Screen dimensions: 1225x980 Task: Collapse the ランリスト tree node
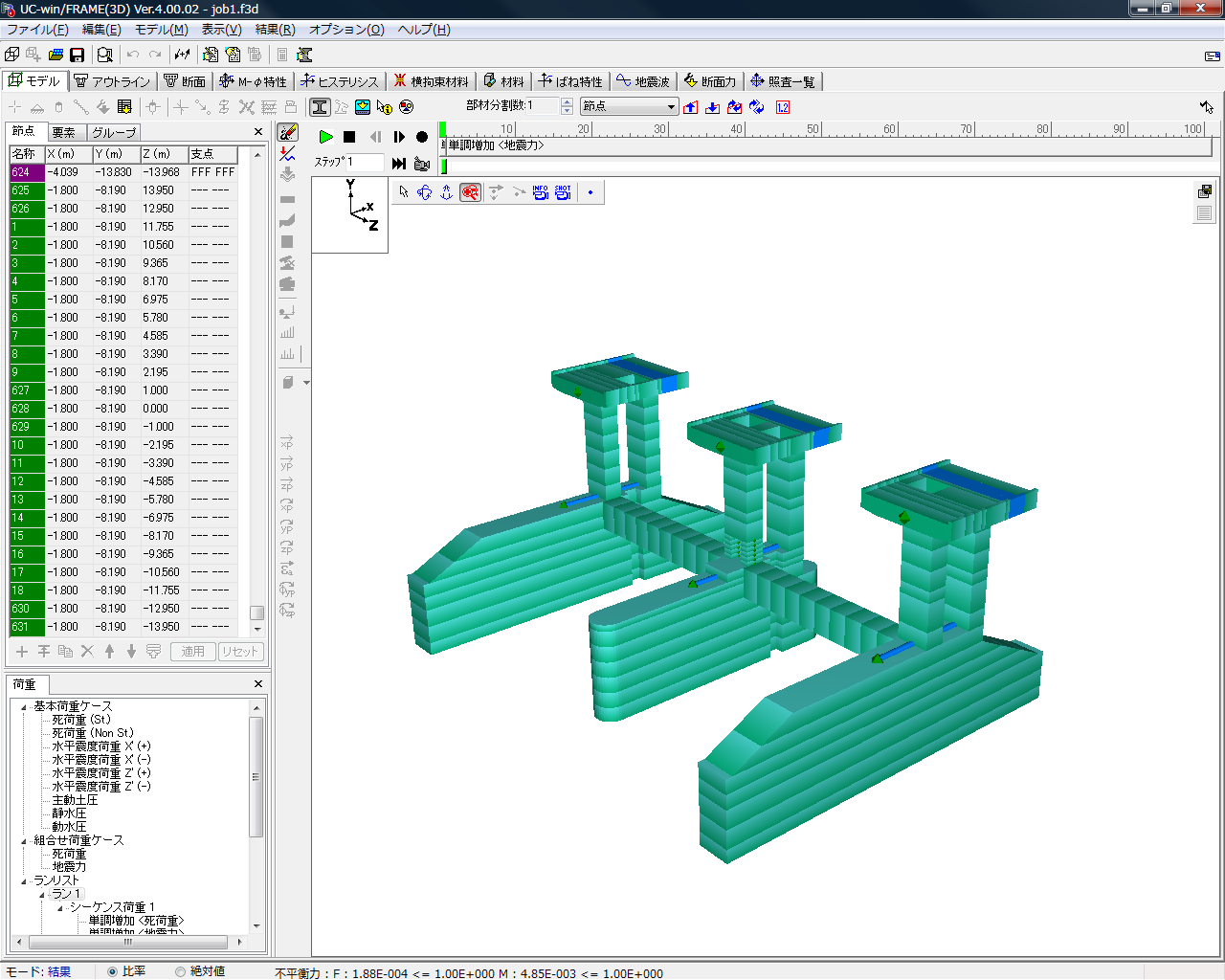[24, 881]
